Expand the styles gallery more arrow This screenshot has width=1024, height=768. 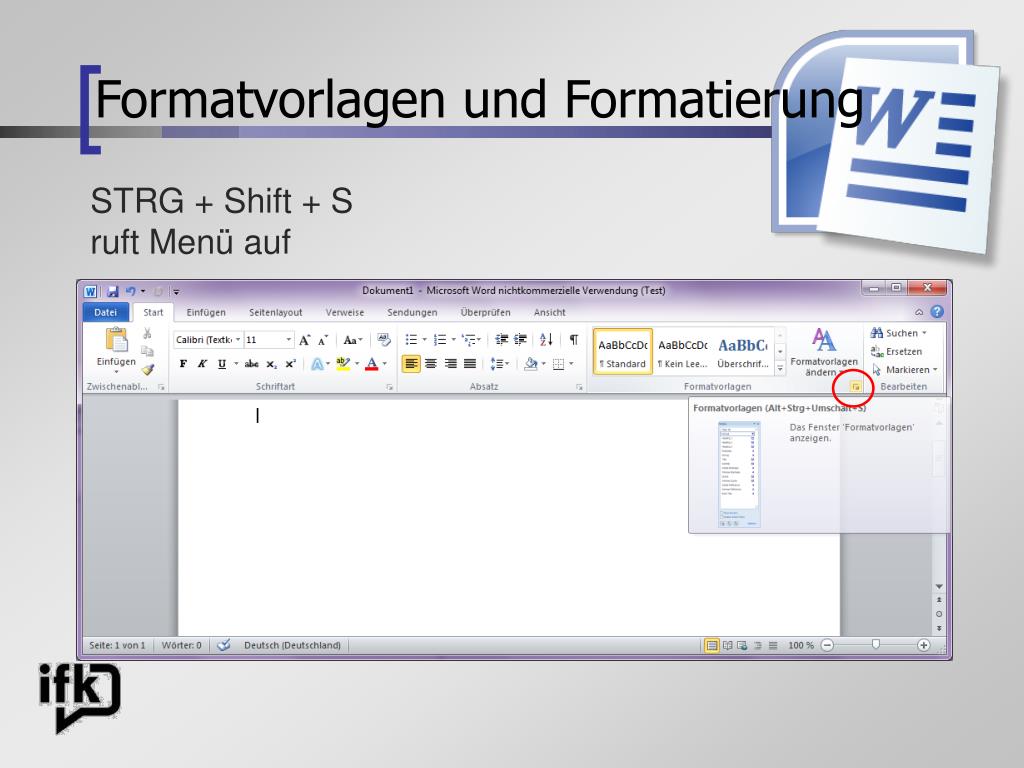[780, 370]
